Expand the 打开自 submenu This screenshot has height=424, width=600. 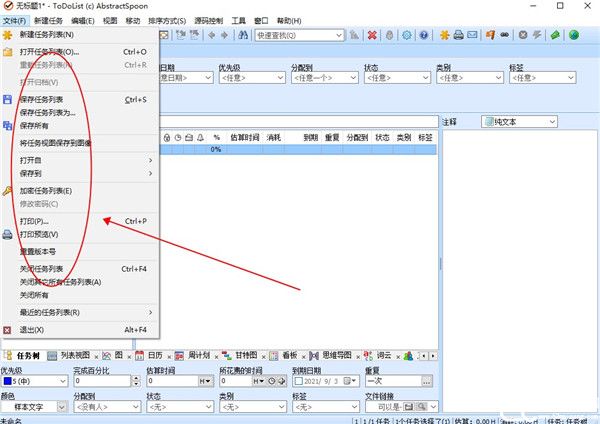80,160
